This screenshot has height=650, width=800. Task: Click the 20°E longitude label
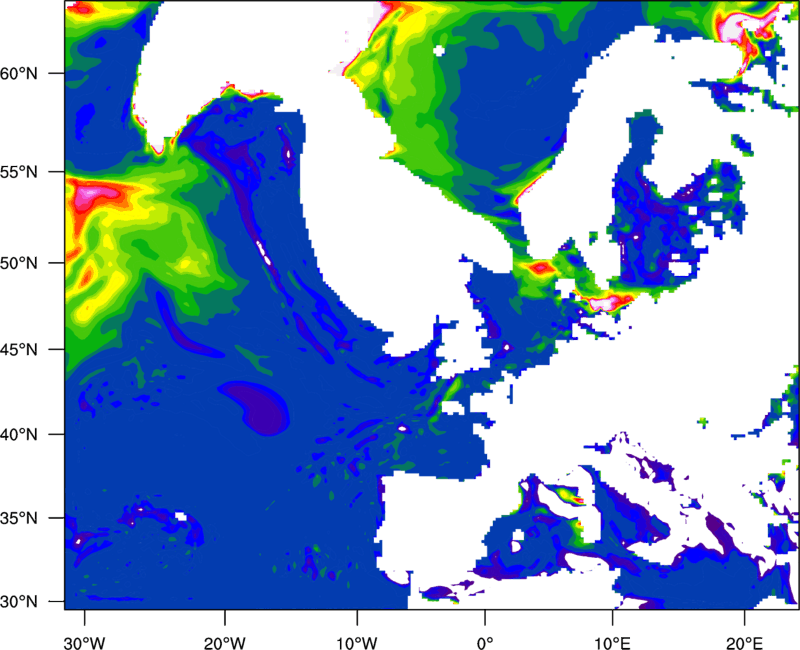744,643
